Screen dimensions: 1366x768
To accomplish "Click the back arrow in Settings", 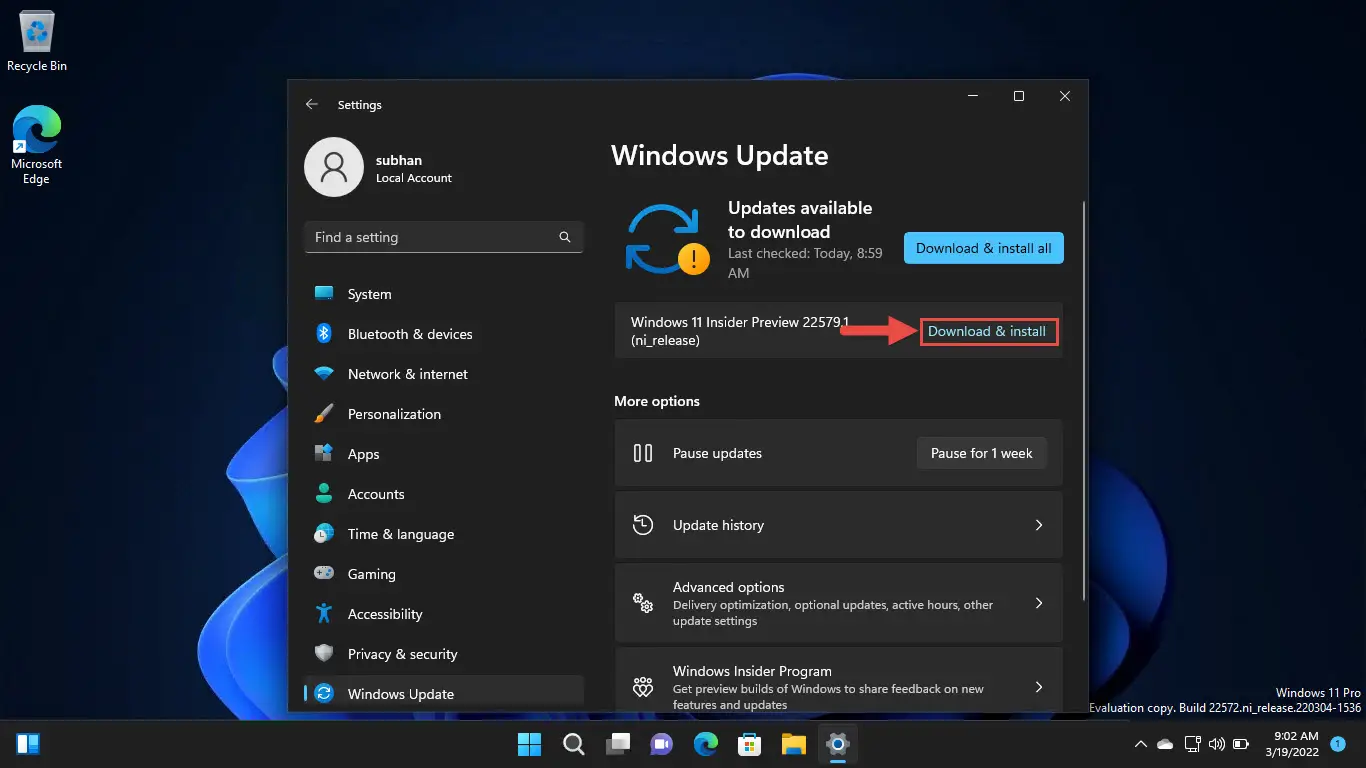I will click(x=312, y=104).
